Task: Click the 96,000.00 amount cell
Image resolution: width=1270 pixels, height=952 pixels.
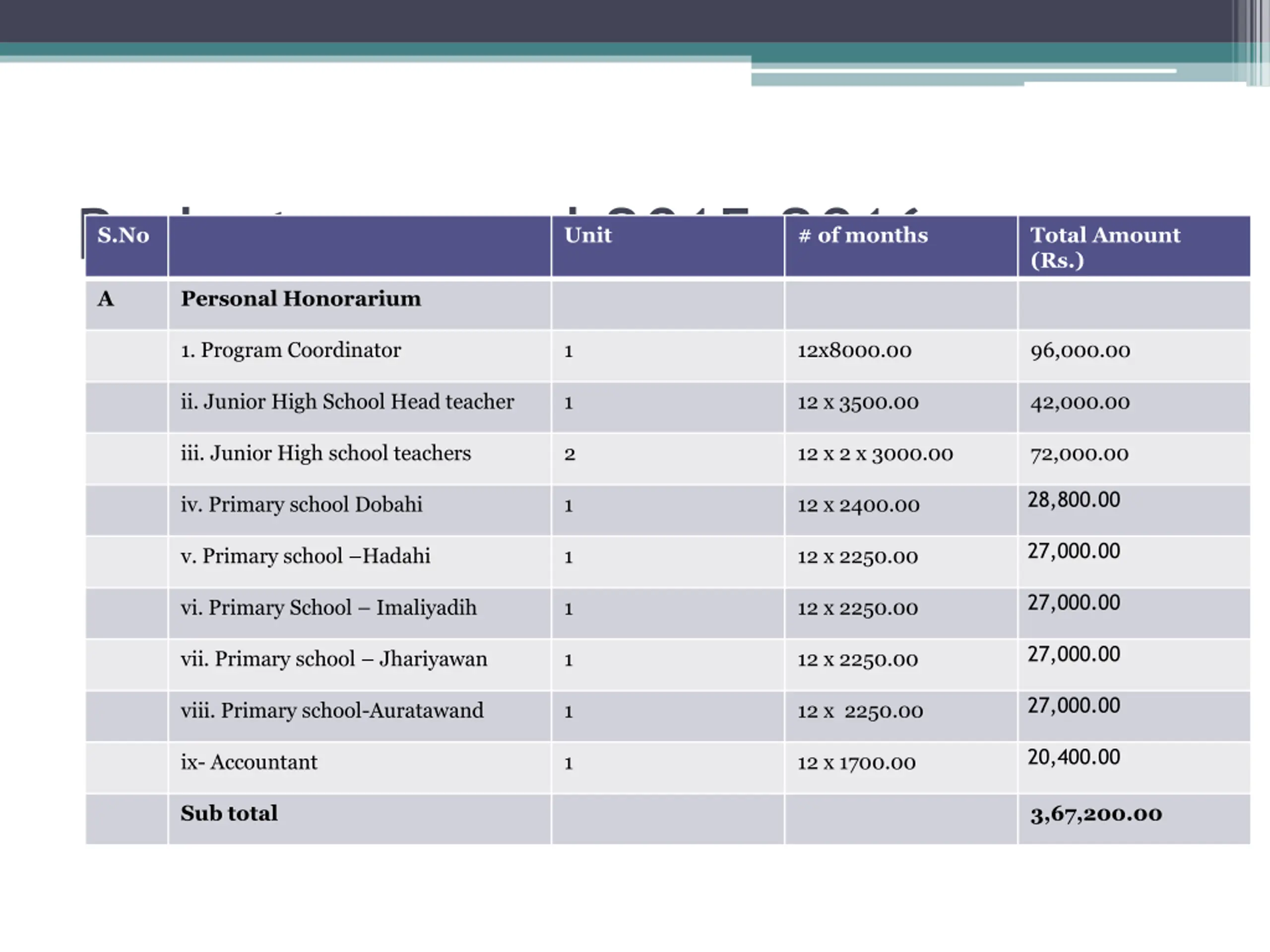Action: click(x=1080, y=351)
